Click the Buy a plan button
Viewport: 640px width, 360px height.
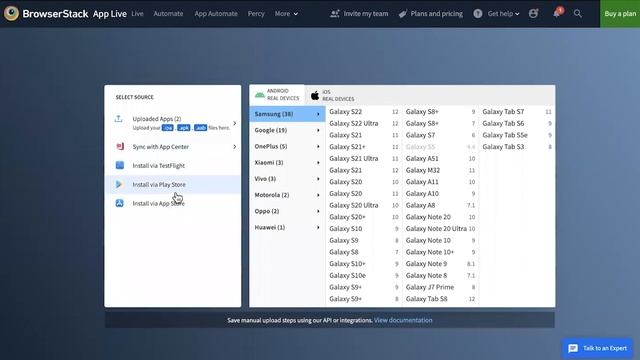(620, 13)
